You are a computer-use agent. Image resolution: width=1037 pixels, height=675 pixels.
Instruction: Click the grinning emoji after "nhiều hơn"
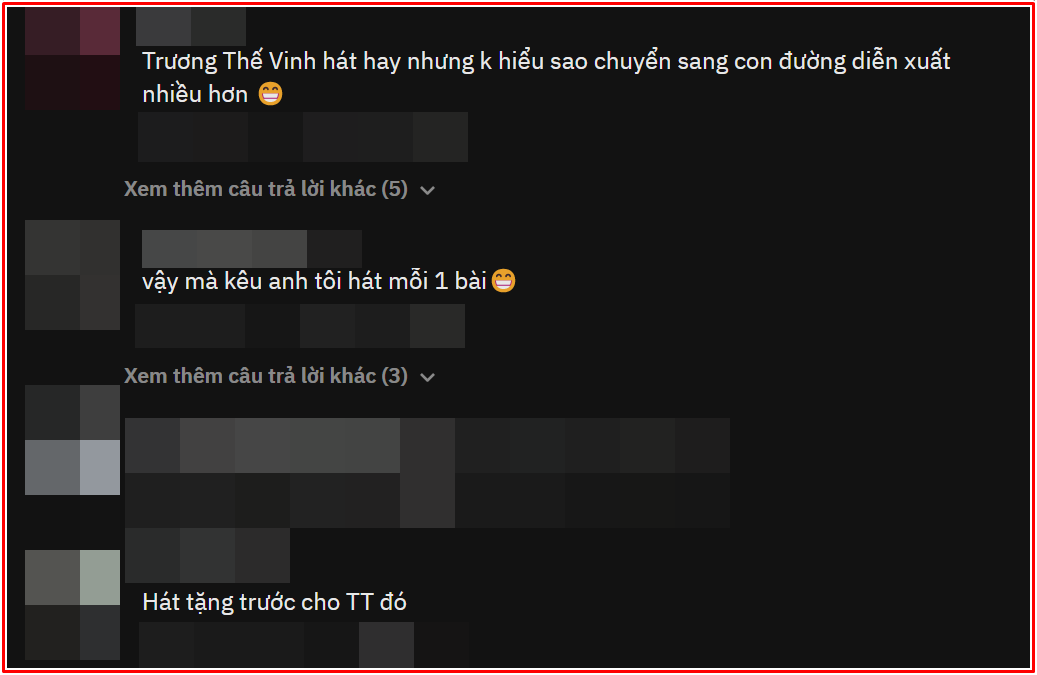pos(270,94)
